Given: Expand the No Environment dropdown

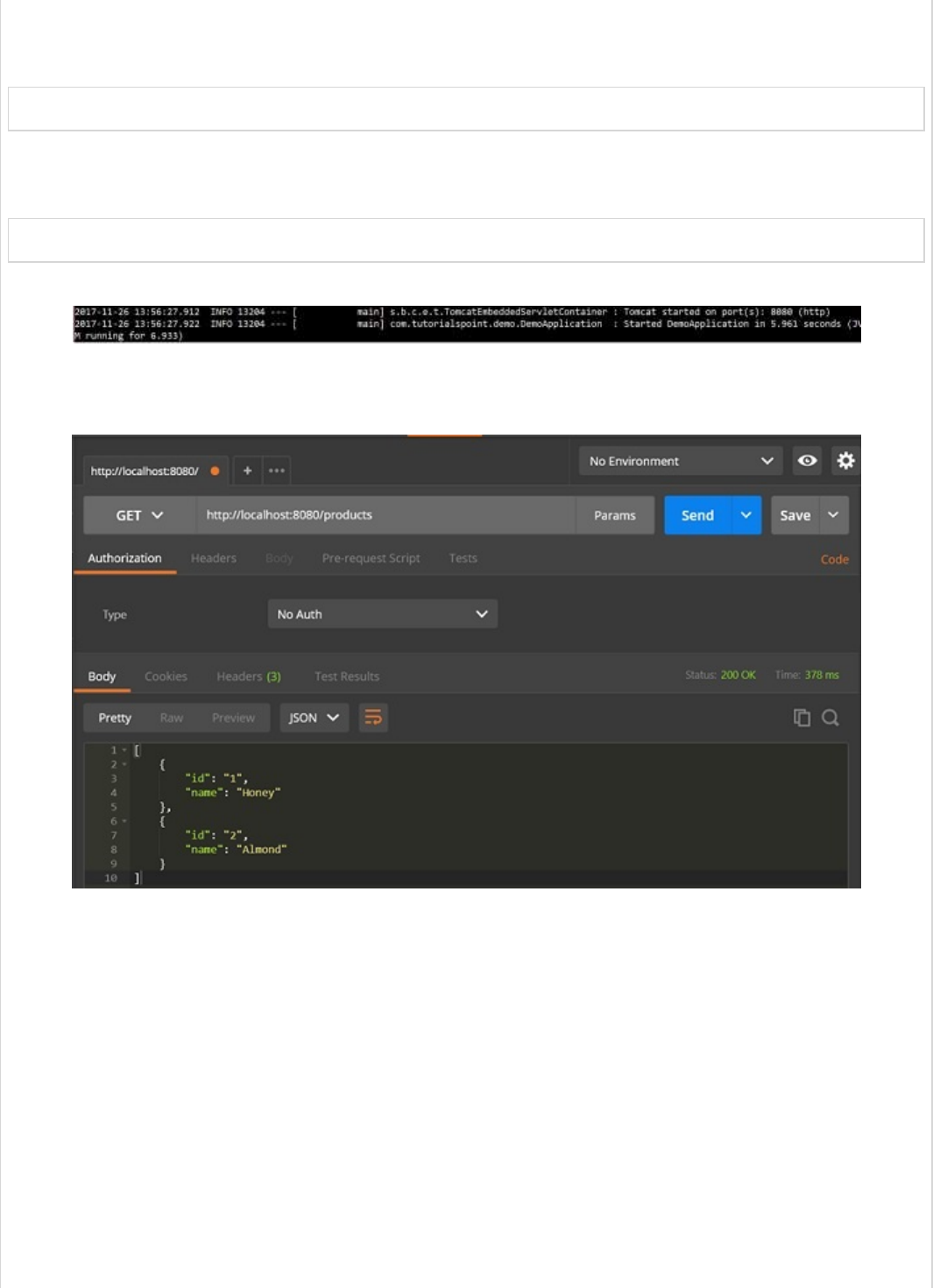Looking at the screenshot, I should pyautogui.click(x=681, y=461).
